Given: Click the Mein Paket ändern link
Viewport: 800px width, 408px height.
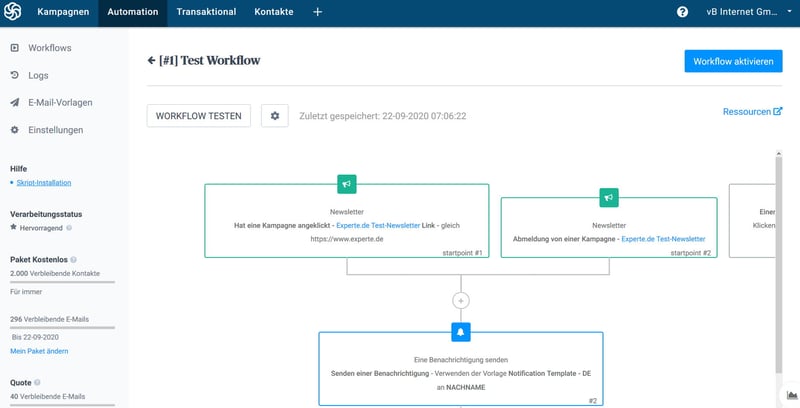Looking at the screenshot, I should click(39, 351).
